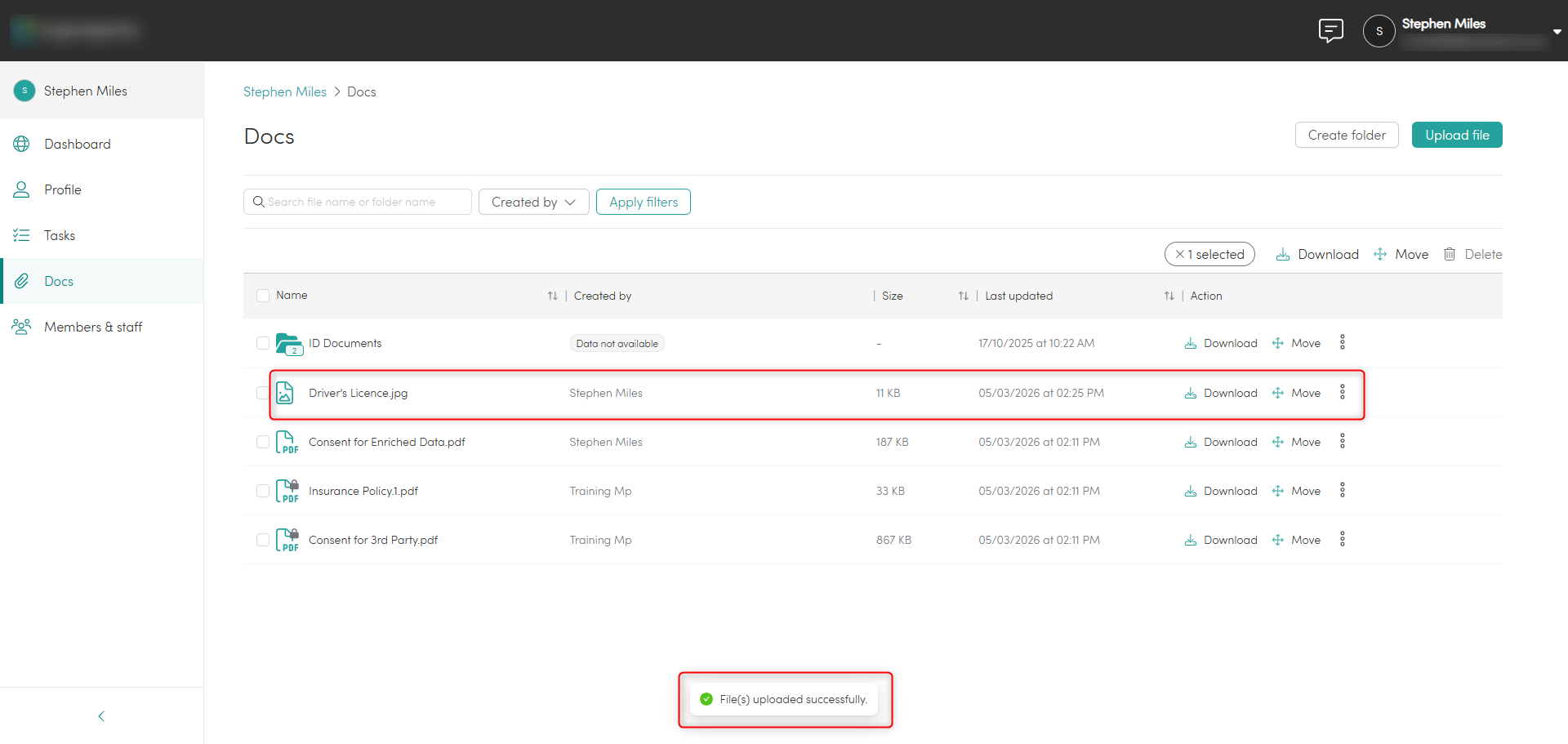This screenshot has height=744, width=1568.
Task: Select the Data not available badge
Action: point(617,344)
